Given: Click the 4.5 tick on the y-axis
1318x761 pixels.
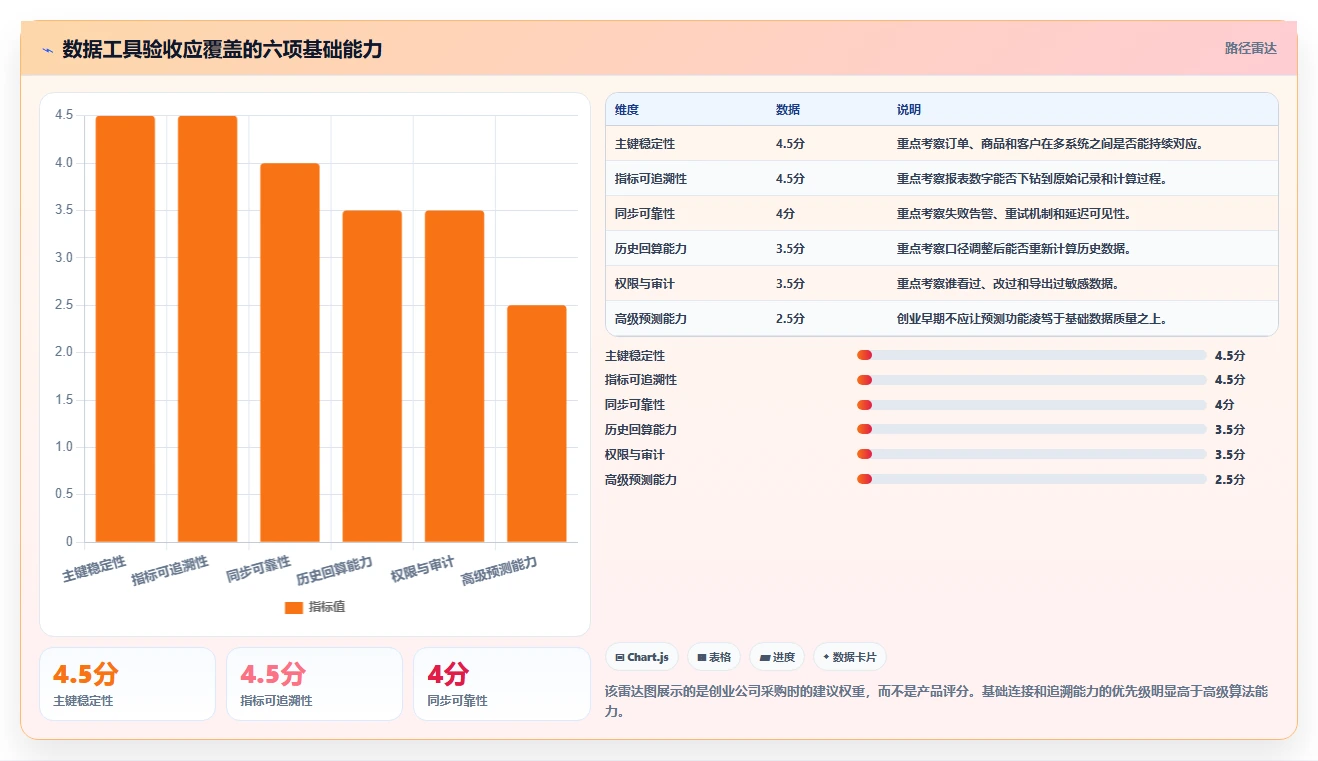Looking at the screenshot, I should pyautogui.click(x=64, y=115).
